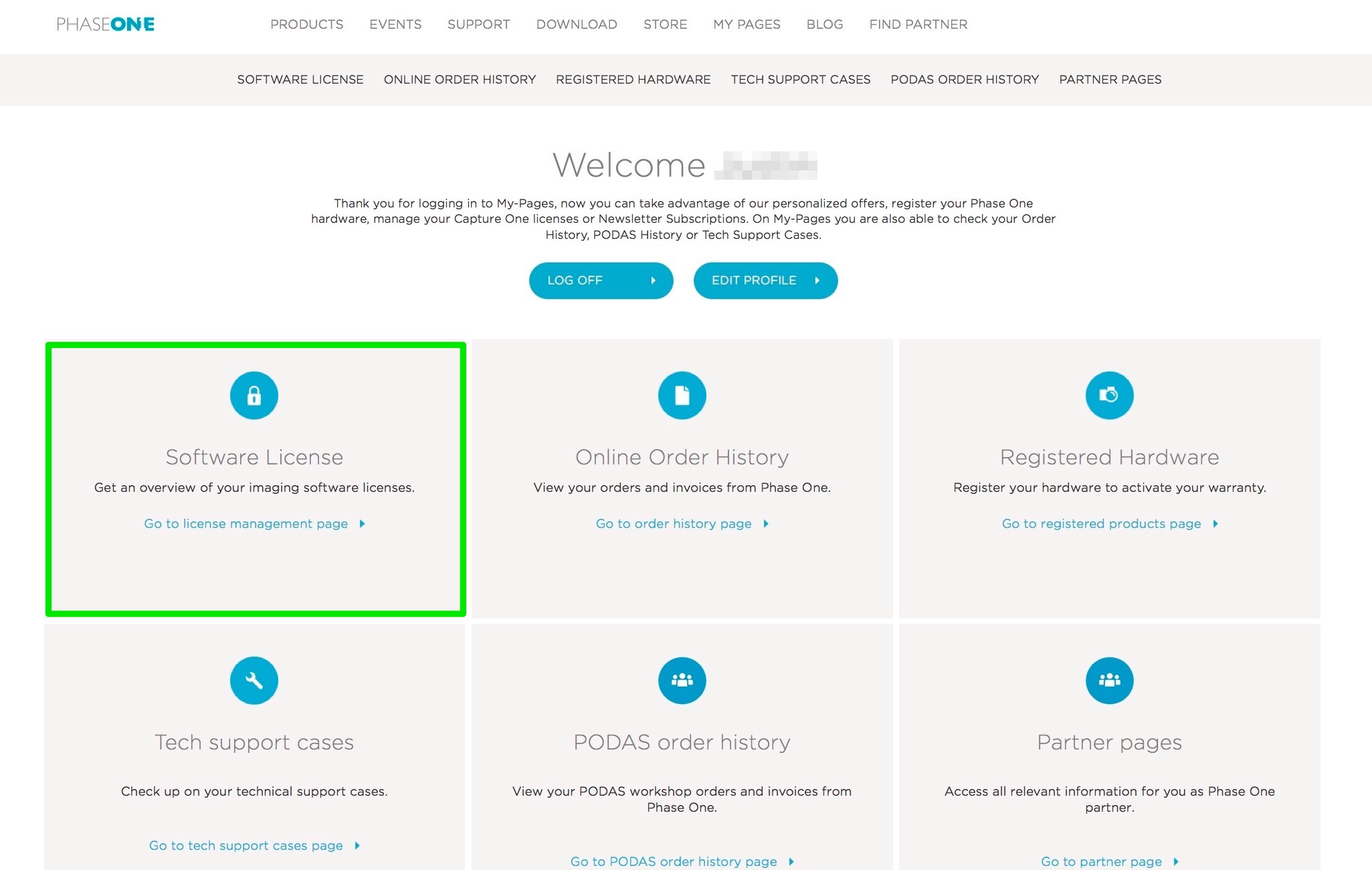1372x870 pixels.
Task: Click the Edit Profile button
Action: click(766, 280)
